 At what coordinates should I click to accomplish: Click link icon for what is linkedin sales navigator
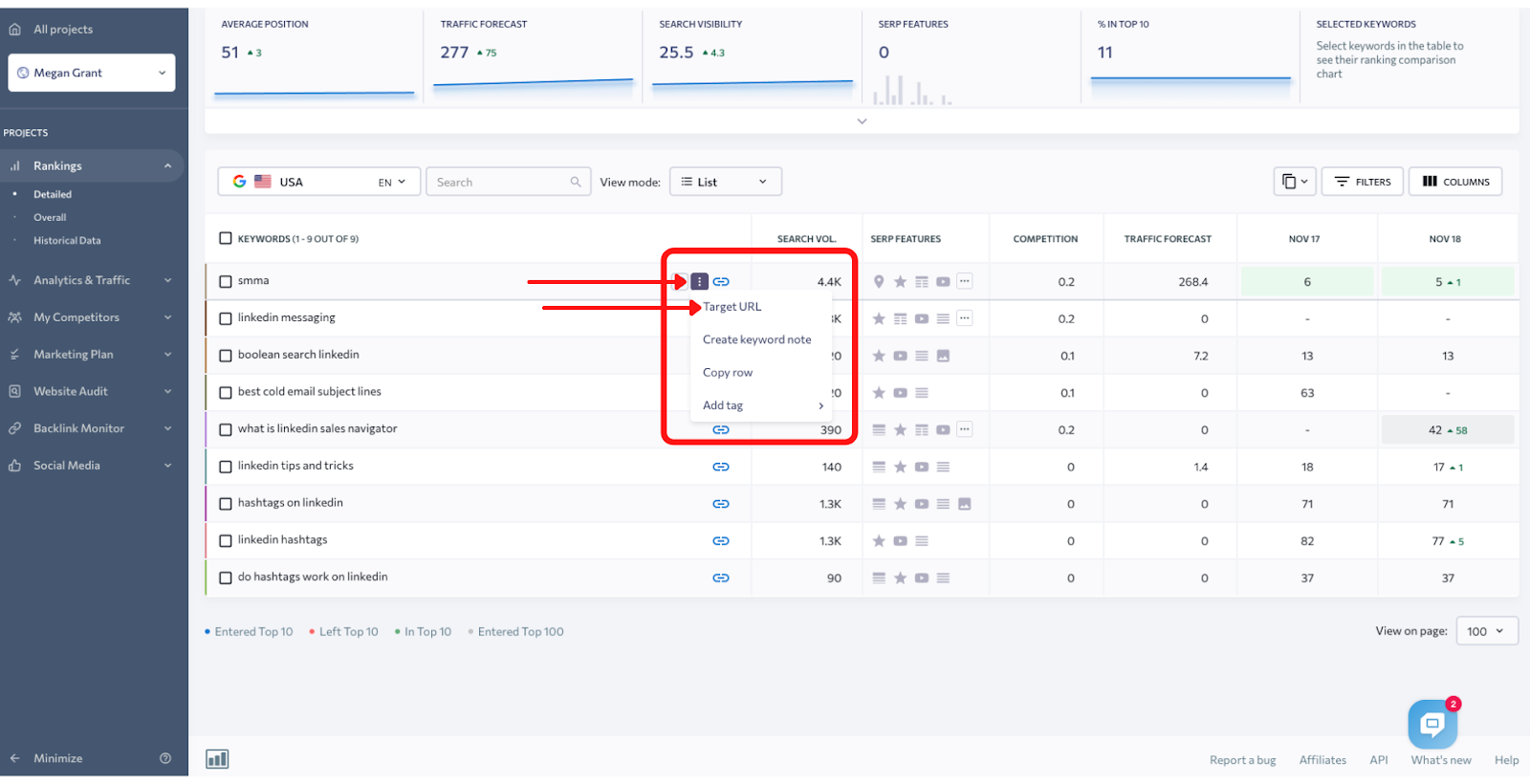(x=721, y=430)
